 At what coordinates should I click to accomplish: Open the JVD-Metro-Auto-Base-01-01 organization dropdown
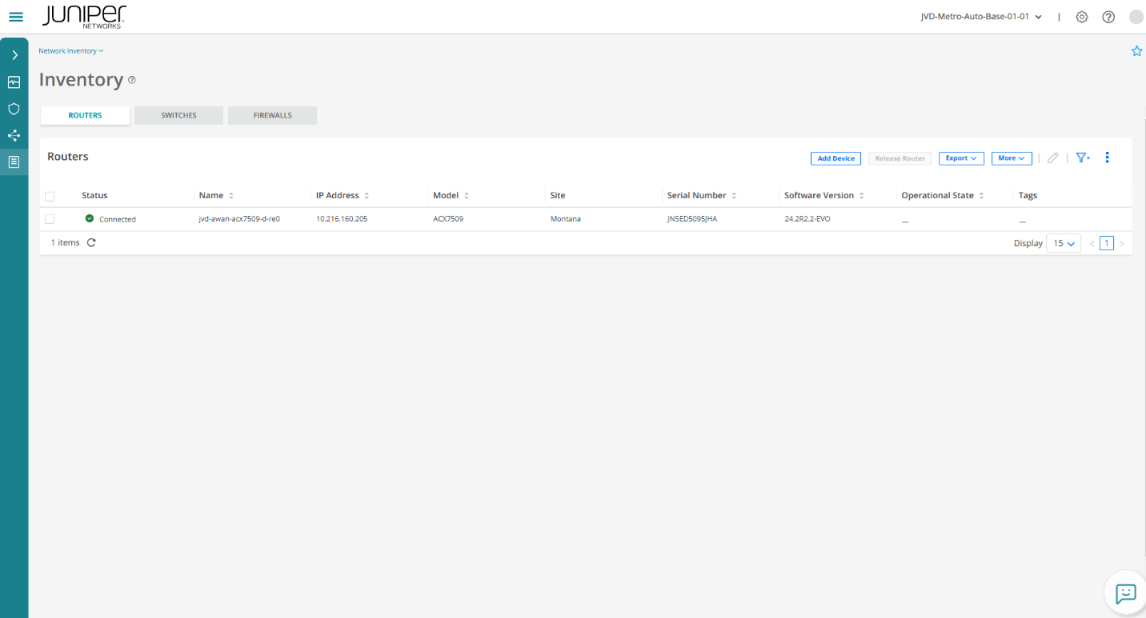coord(982,16)
